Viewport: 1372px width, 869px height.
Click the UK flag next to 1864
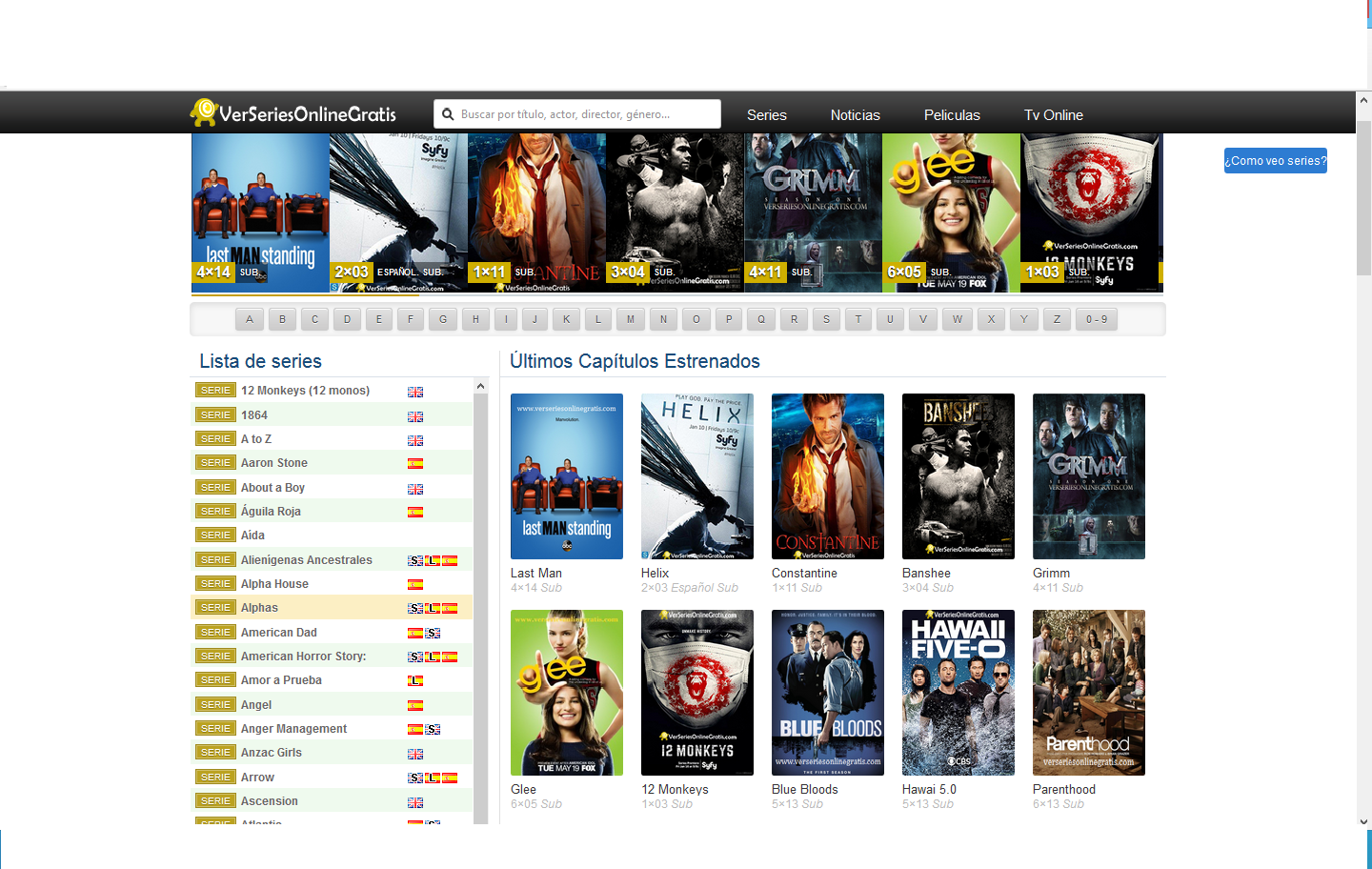point(415,416)
